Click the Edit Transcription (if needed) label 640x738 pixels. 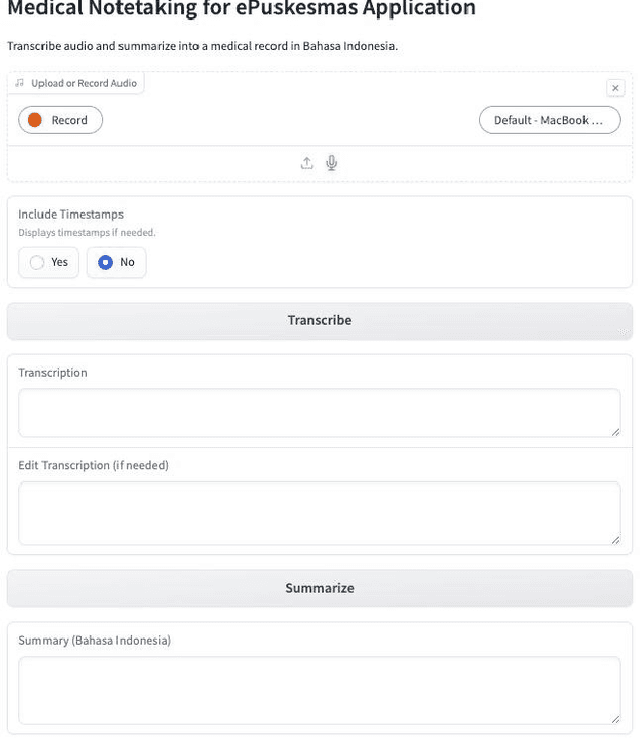click(93, 465)
